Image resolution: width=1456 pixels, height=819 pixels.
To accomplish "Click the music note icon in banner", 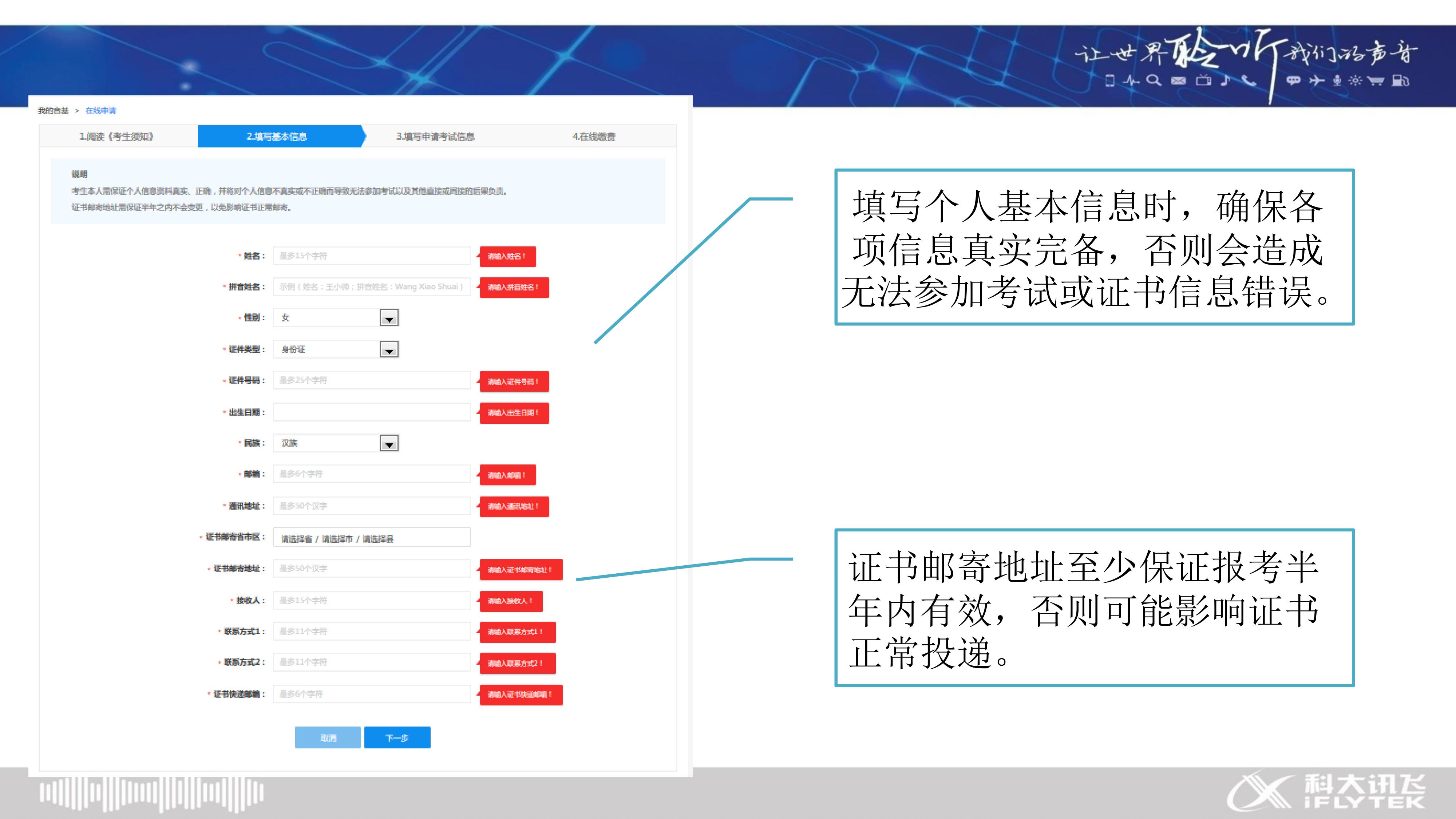I will [1225, 80].
